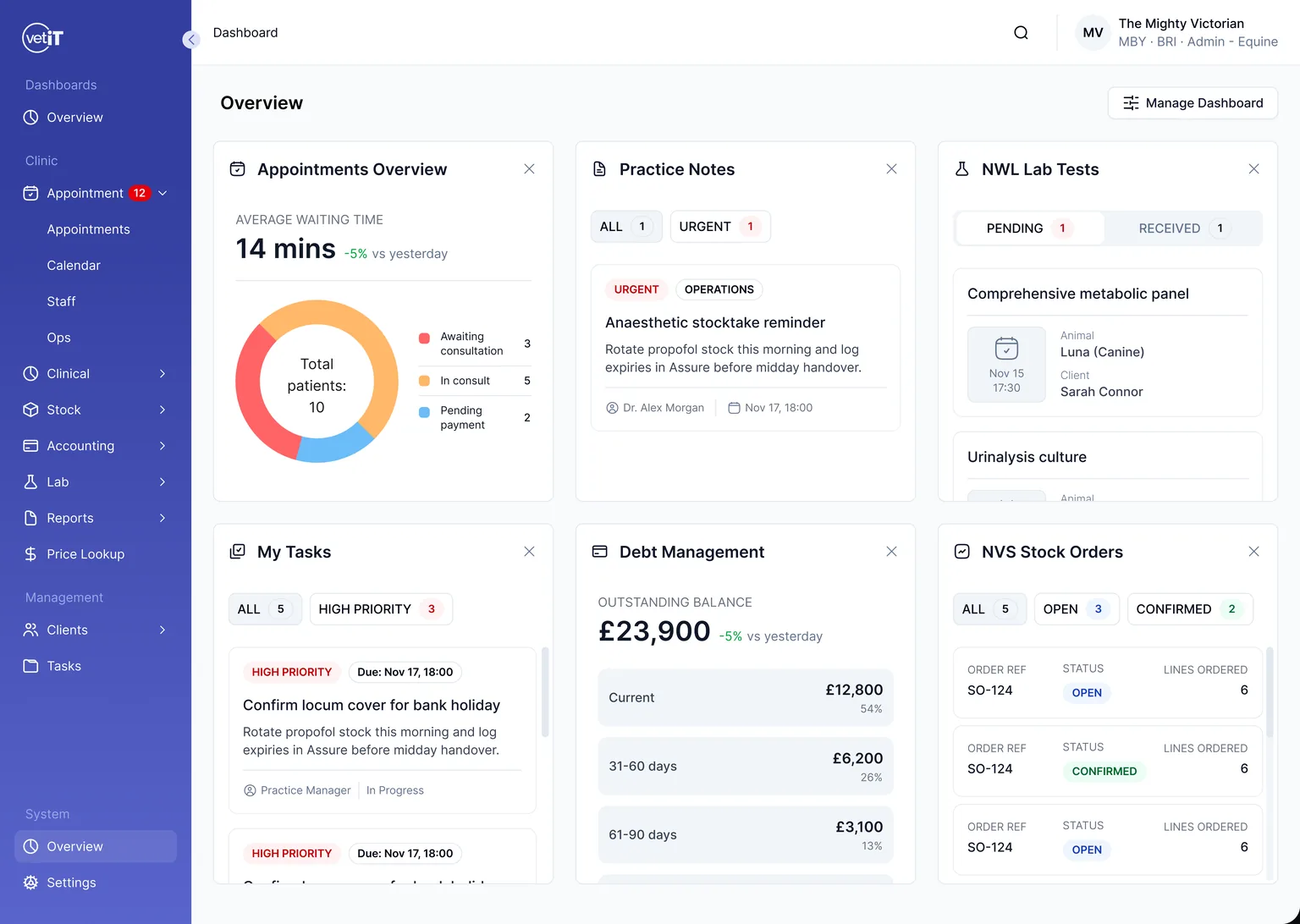
Task: Click the calendar icon on Luna's lab test
Action: 1006,349
